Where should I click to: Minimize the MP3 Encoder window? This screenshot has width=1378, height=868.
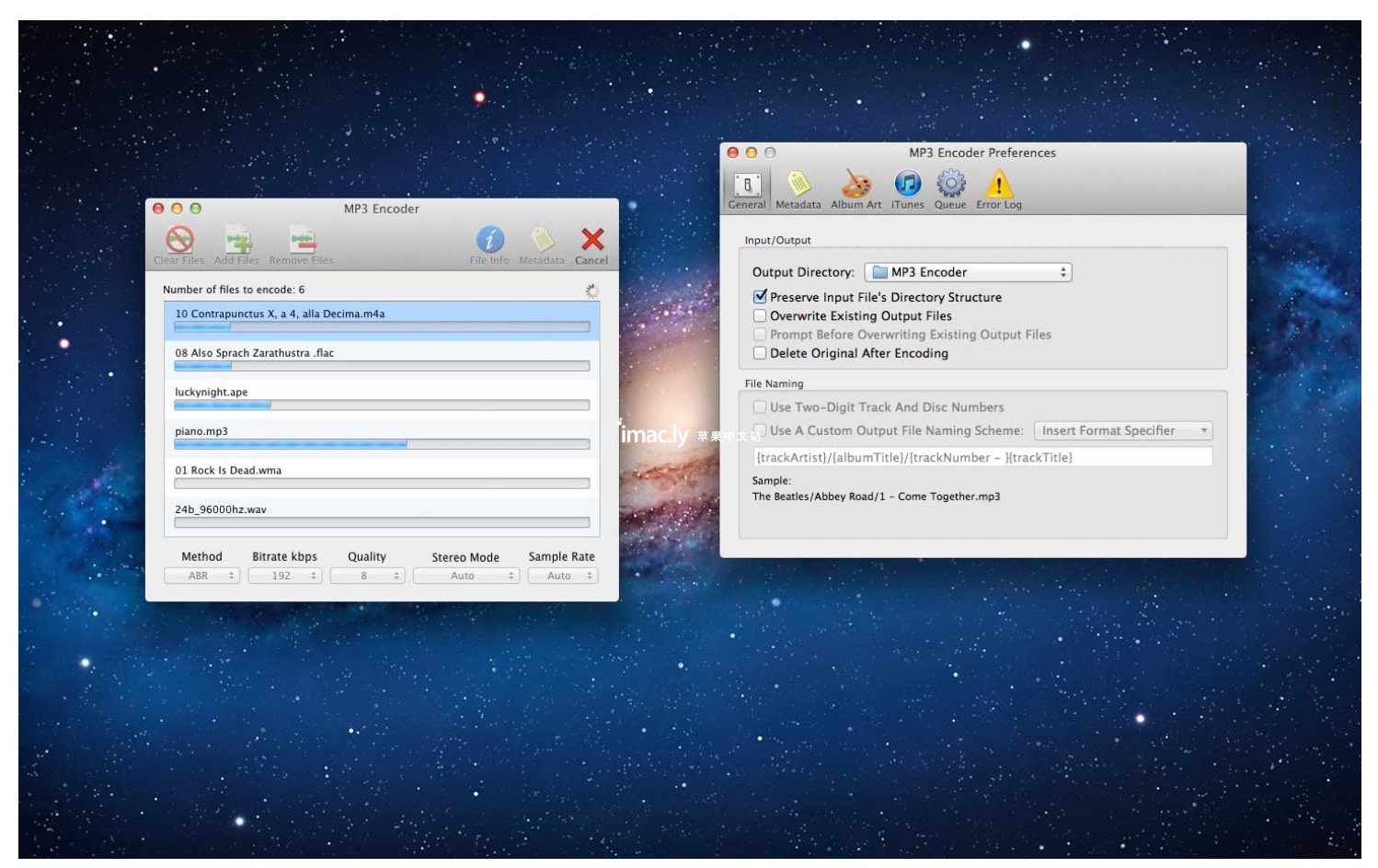tap(177, 209)
